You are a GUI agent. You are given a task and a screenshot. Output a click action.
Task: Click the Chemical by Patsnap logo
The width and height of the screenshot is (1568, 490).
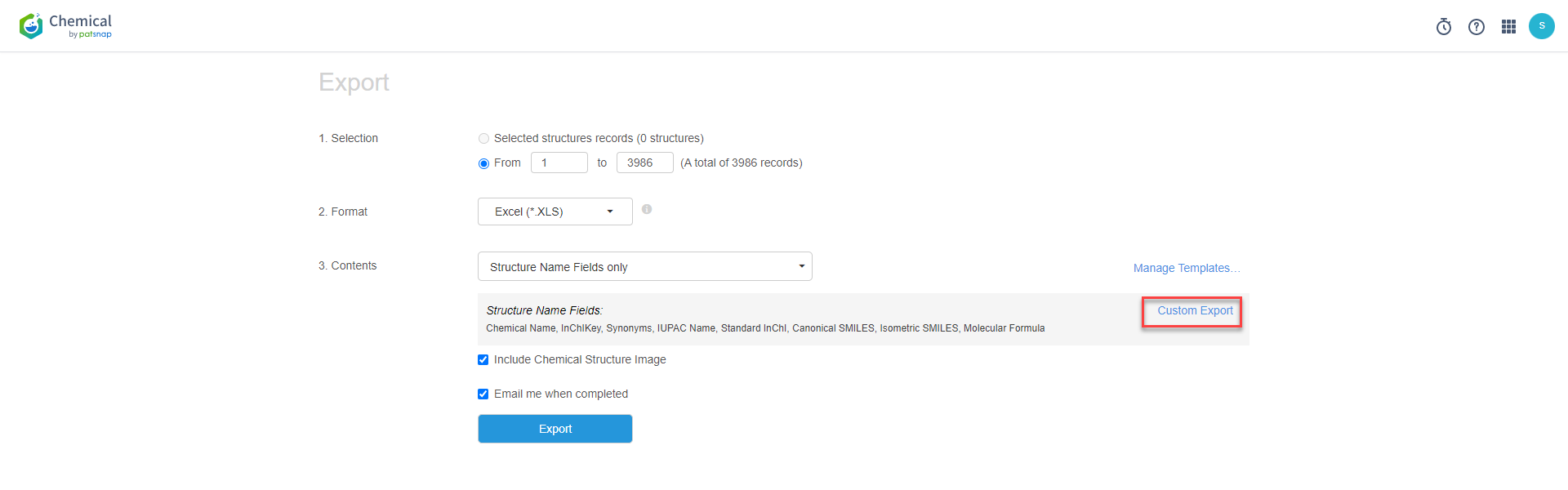coord(65,26)
